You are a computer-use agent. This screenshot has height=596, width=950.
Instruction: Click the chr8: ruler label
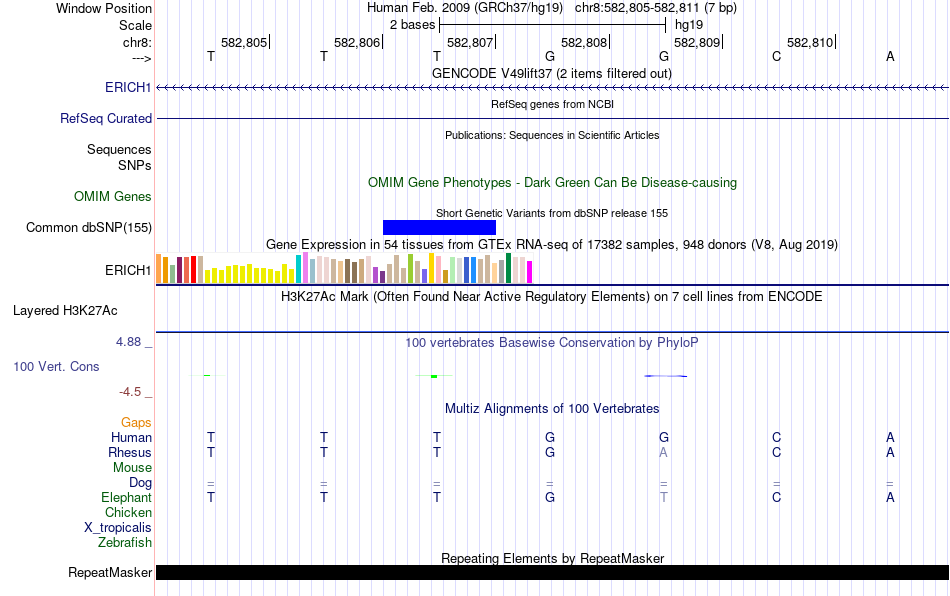click(138, 42)
